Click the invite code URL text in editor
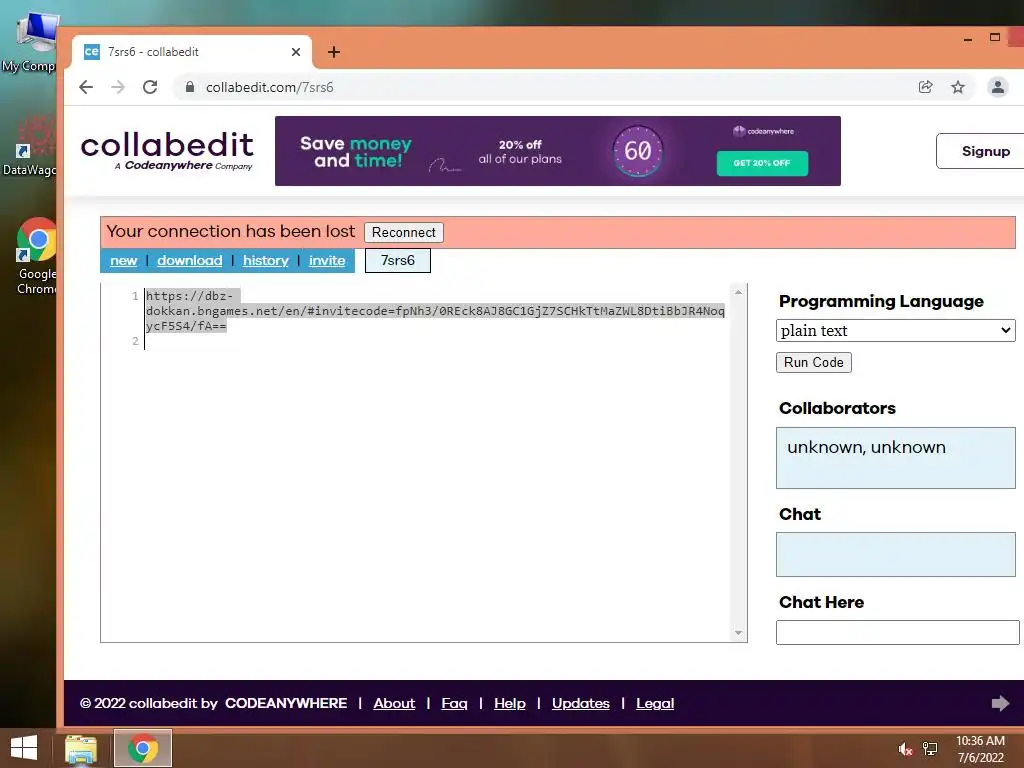 [435, 311]
